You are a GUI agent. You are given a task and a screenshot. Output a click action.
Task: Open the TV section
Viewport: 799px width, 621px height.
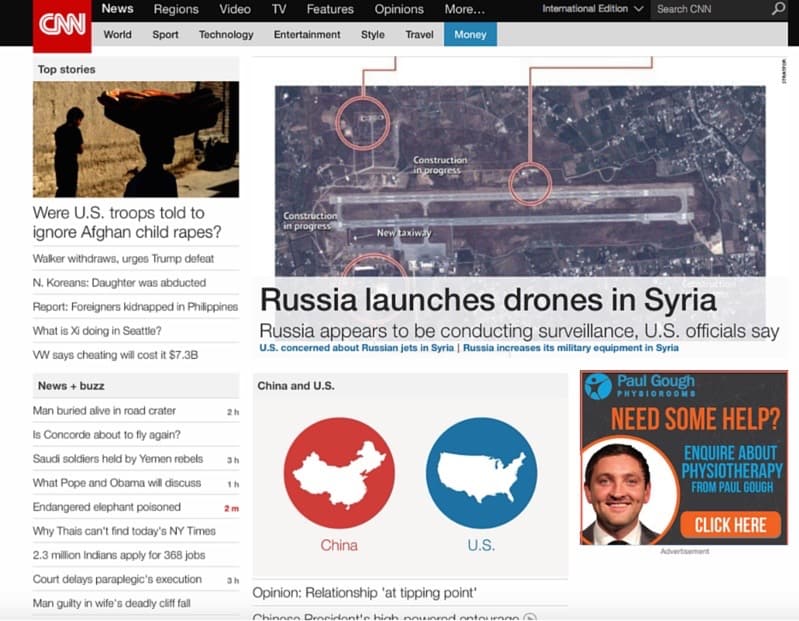click(279, 9)
